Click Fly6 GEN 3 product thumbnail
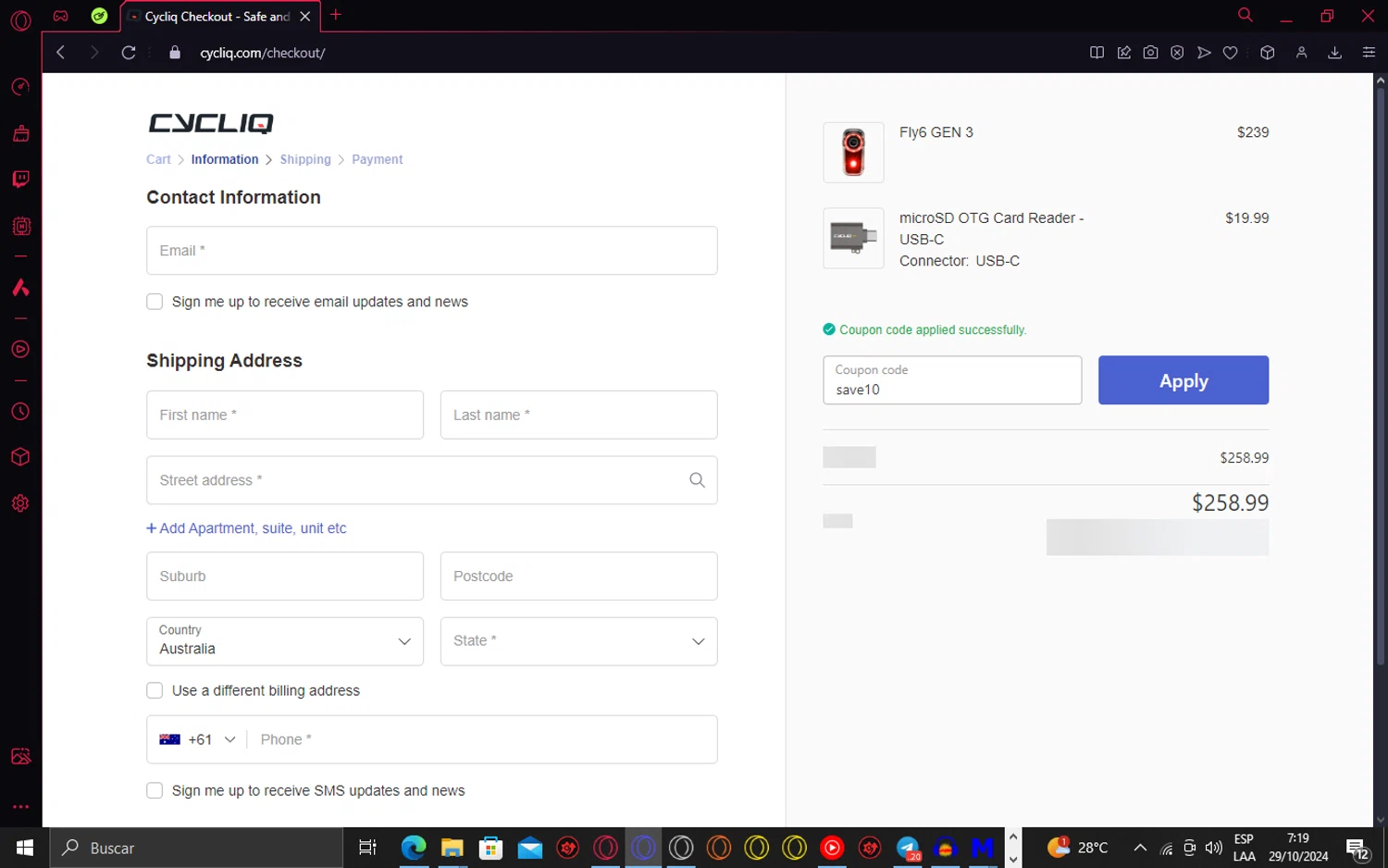 [x=853, y=153]
